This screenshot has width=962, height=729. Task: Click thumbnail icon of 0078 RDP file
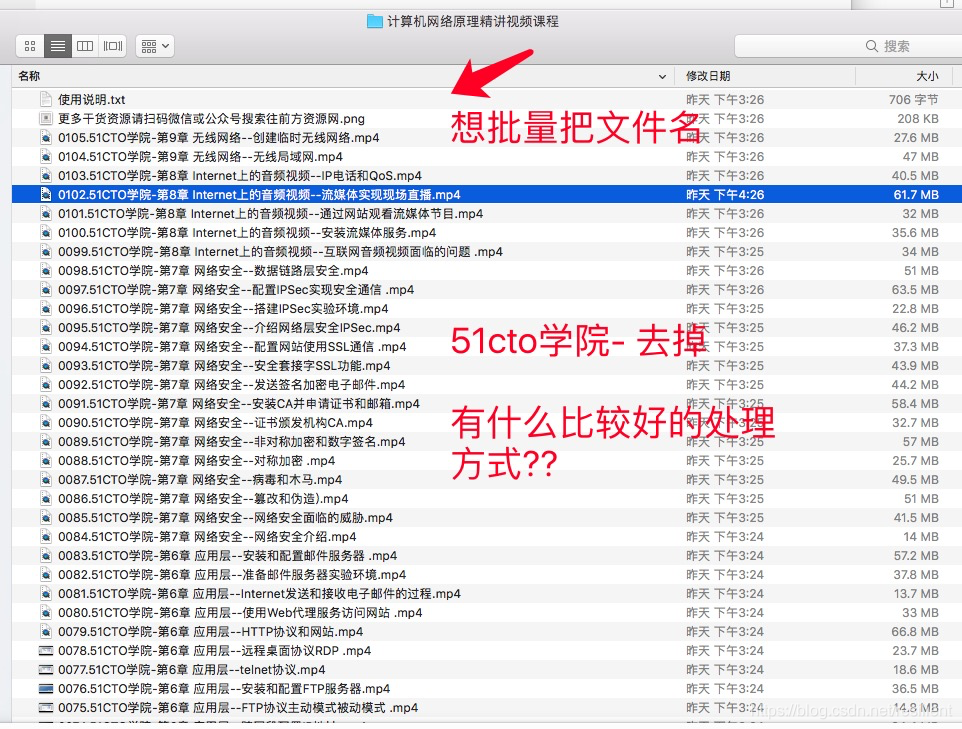coord(45,650)
